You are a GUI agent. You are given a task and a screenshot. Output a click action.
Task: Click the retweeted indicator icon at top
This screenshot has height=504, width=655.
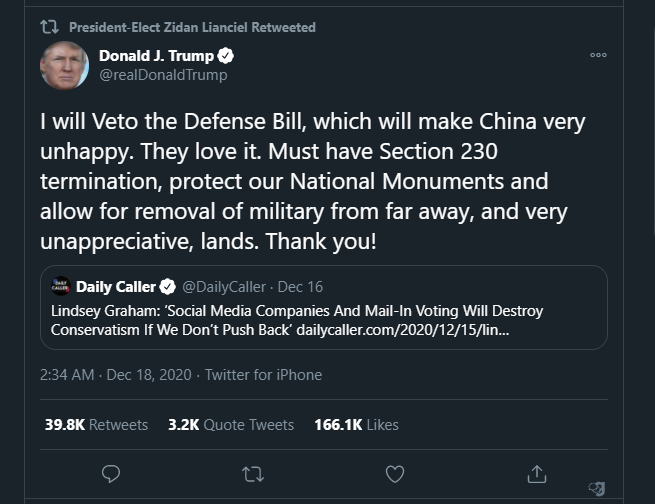tap(49, 27)
